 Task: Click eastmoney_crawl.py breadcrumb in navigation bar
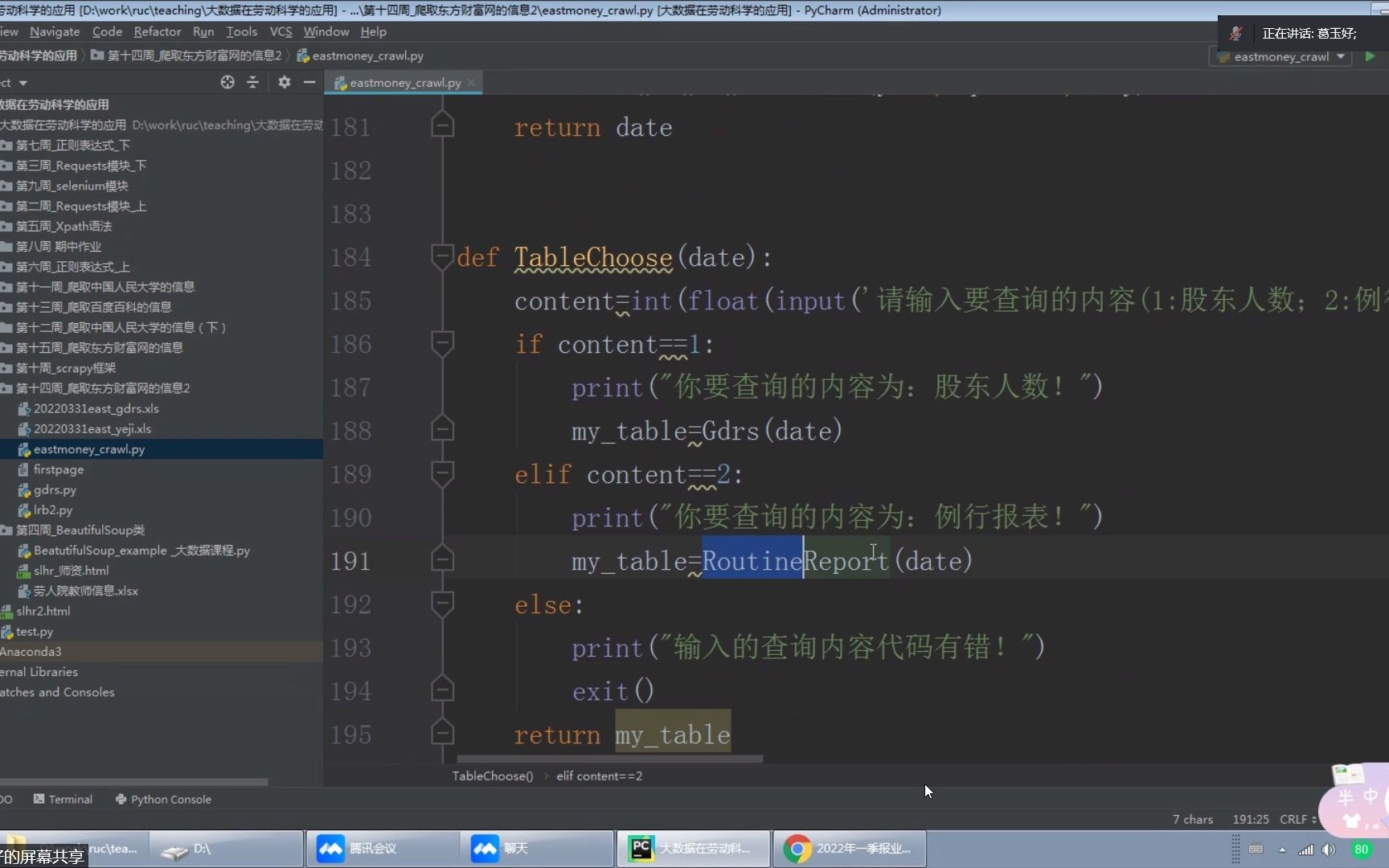pyautogui.click(x=360, y=55)
